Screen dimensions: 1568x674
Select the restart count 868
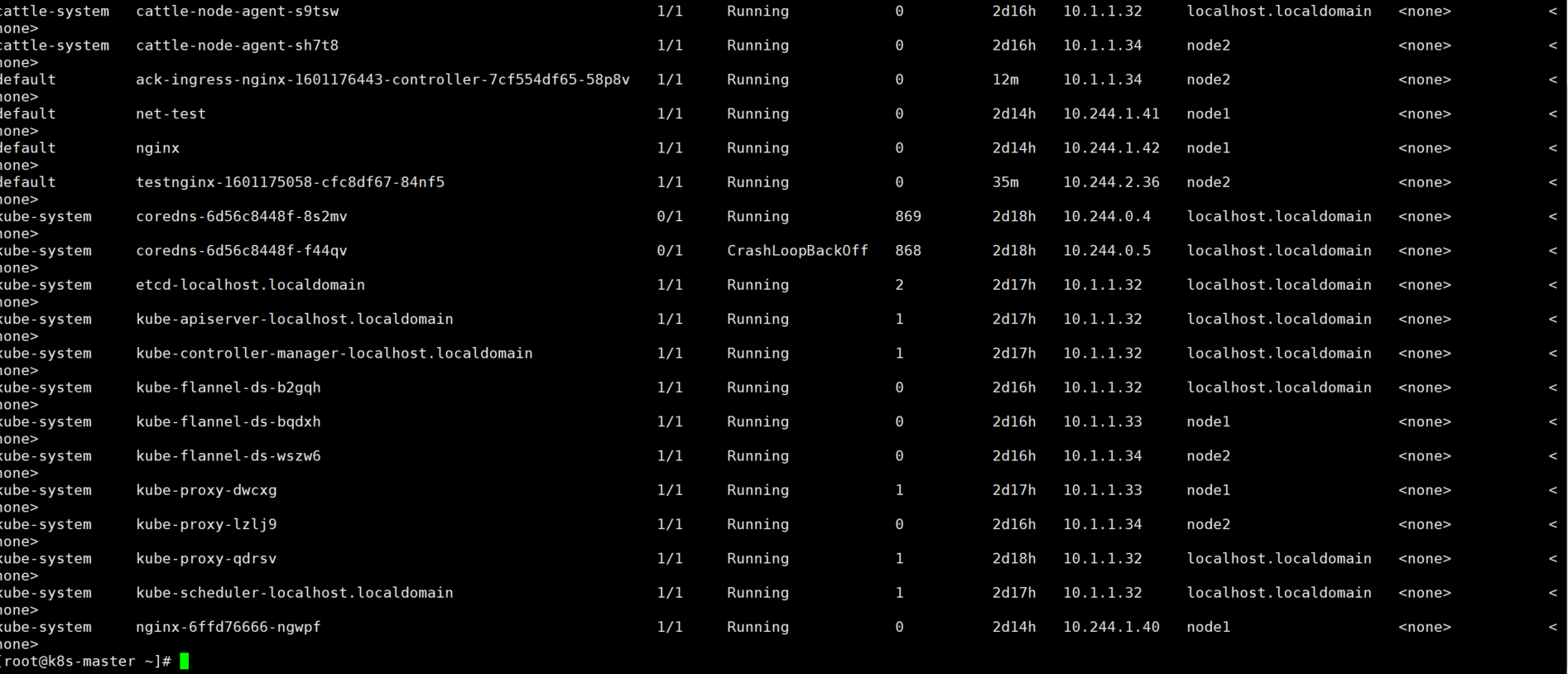click(x=908, y=251)
